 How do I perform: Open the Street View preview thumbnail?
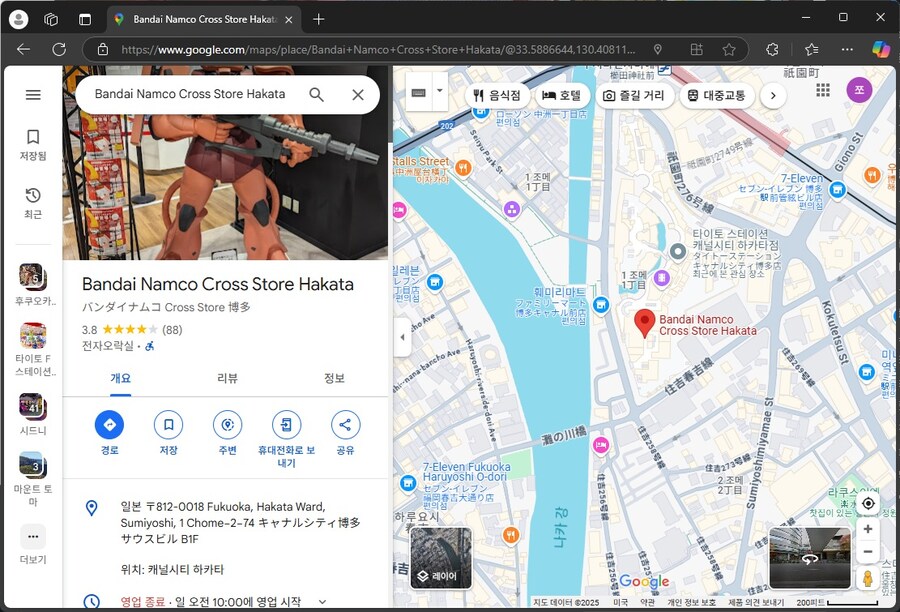click(809, 558)
